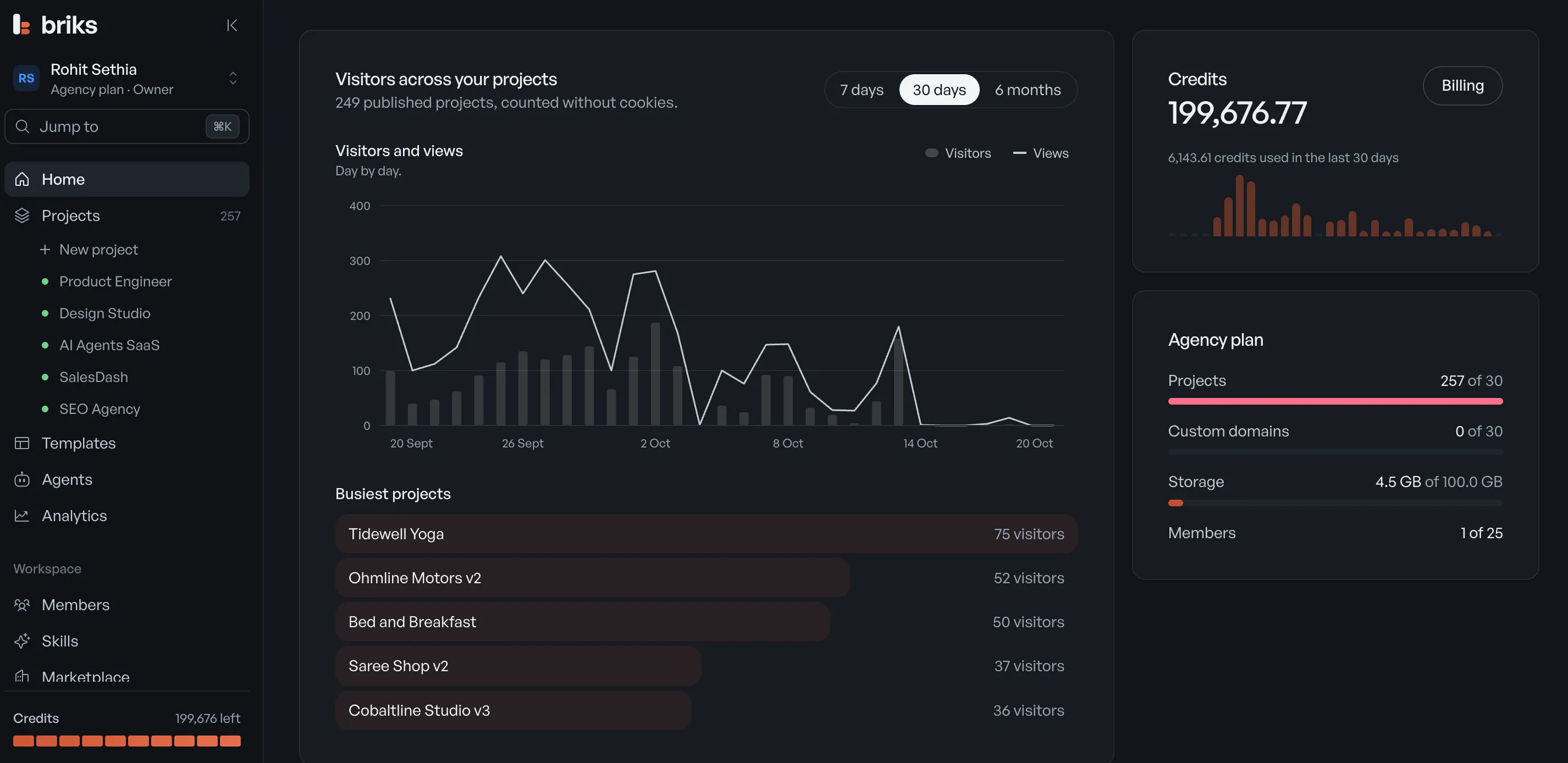Open the Tidewell Yoga project row
The image size is (1568, 763).
click(x=706, y=534)
